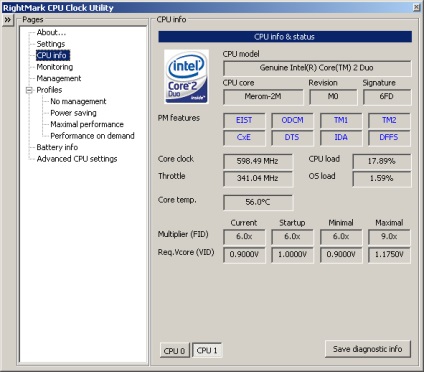This screenshot has height=372, width=424.
Task: Open the Power saving profile
Action: click(x=73, y=113)
